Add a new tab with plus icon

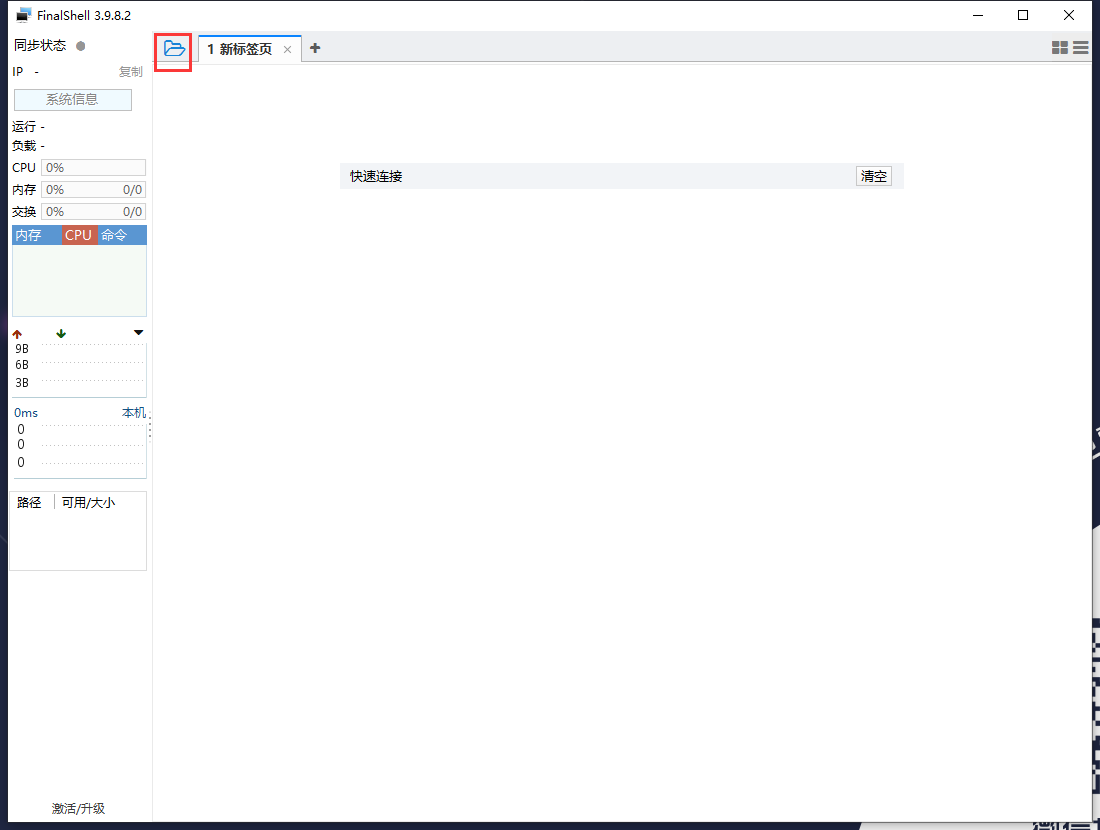(x=315, y=48)
